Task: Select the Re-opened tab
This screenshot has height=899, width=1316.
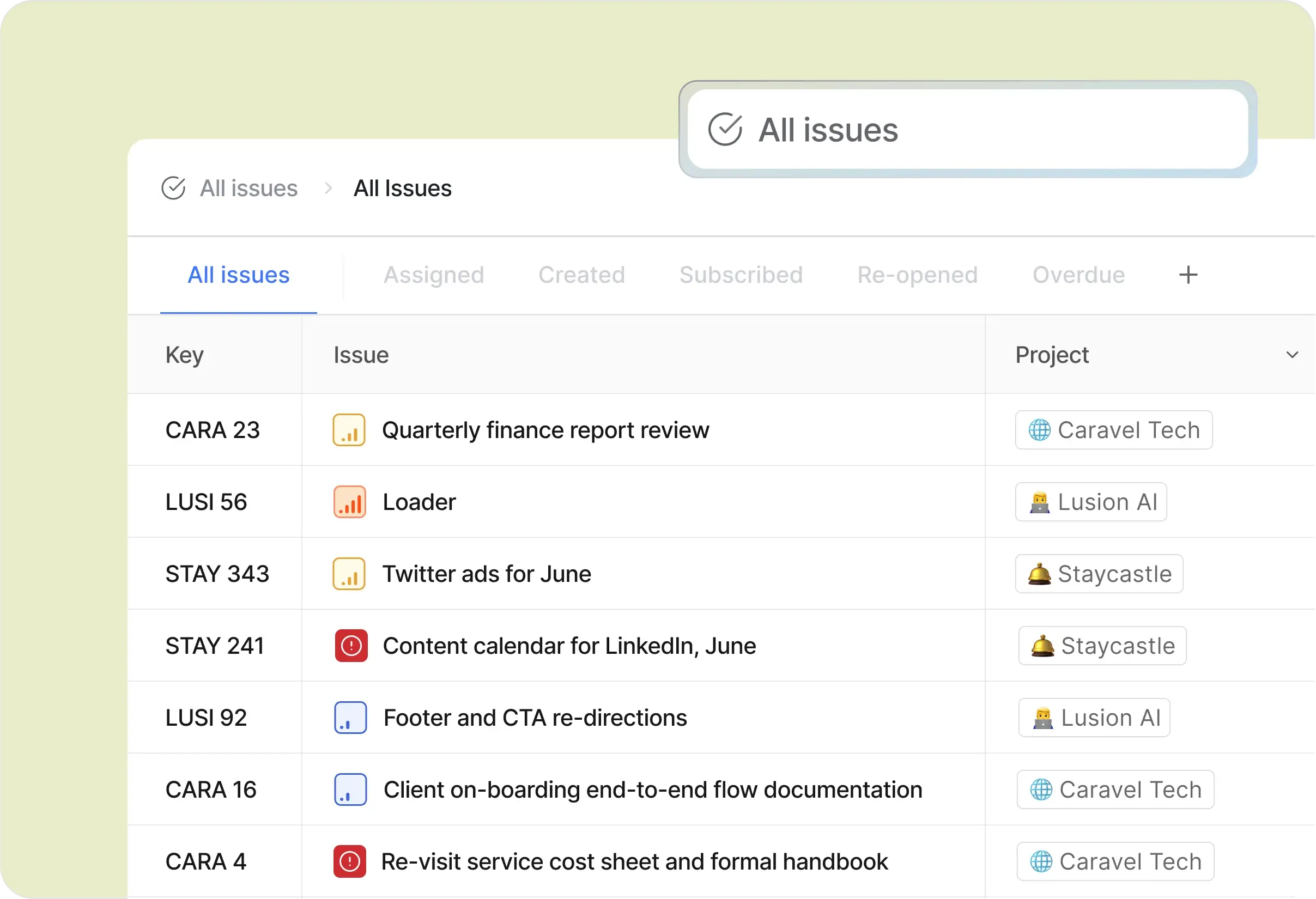Action: [917, 275]
